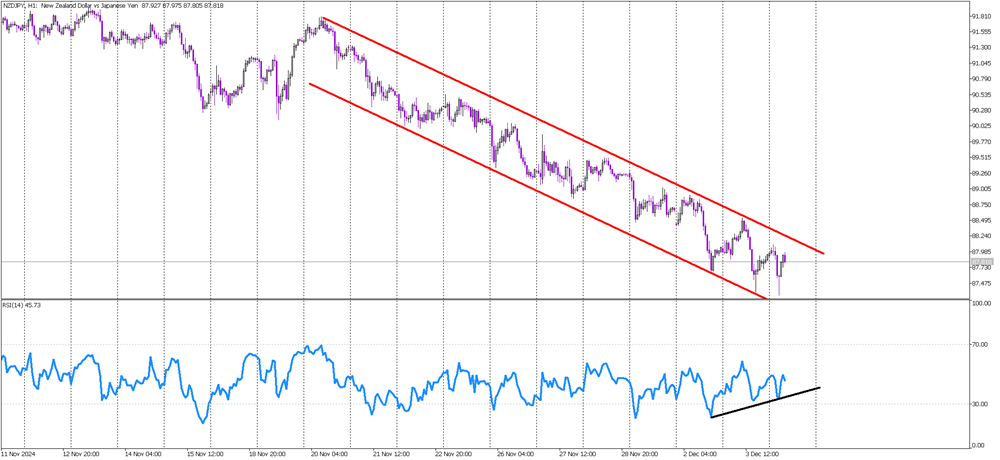Click the 91.300 price axis label
Viewport: 1000px width, 460px height.
980,48
